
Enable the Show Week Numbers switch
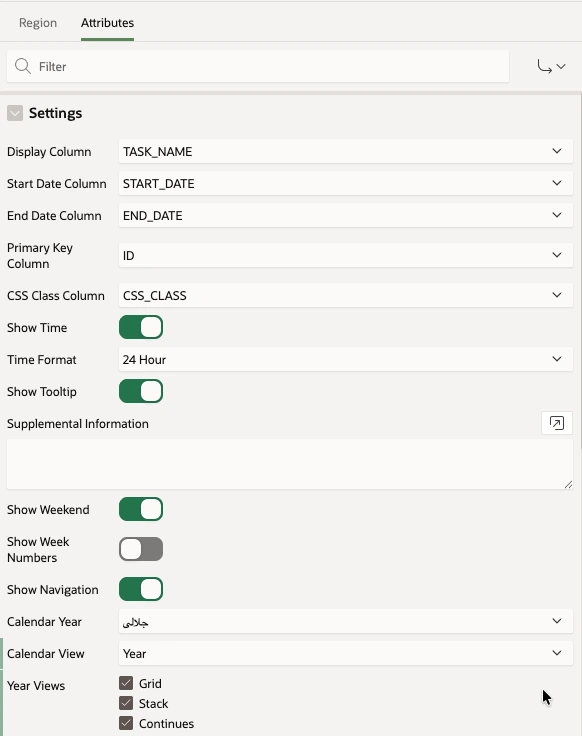click(141, 549)
